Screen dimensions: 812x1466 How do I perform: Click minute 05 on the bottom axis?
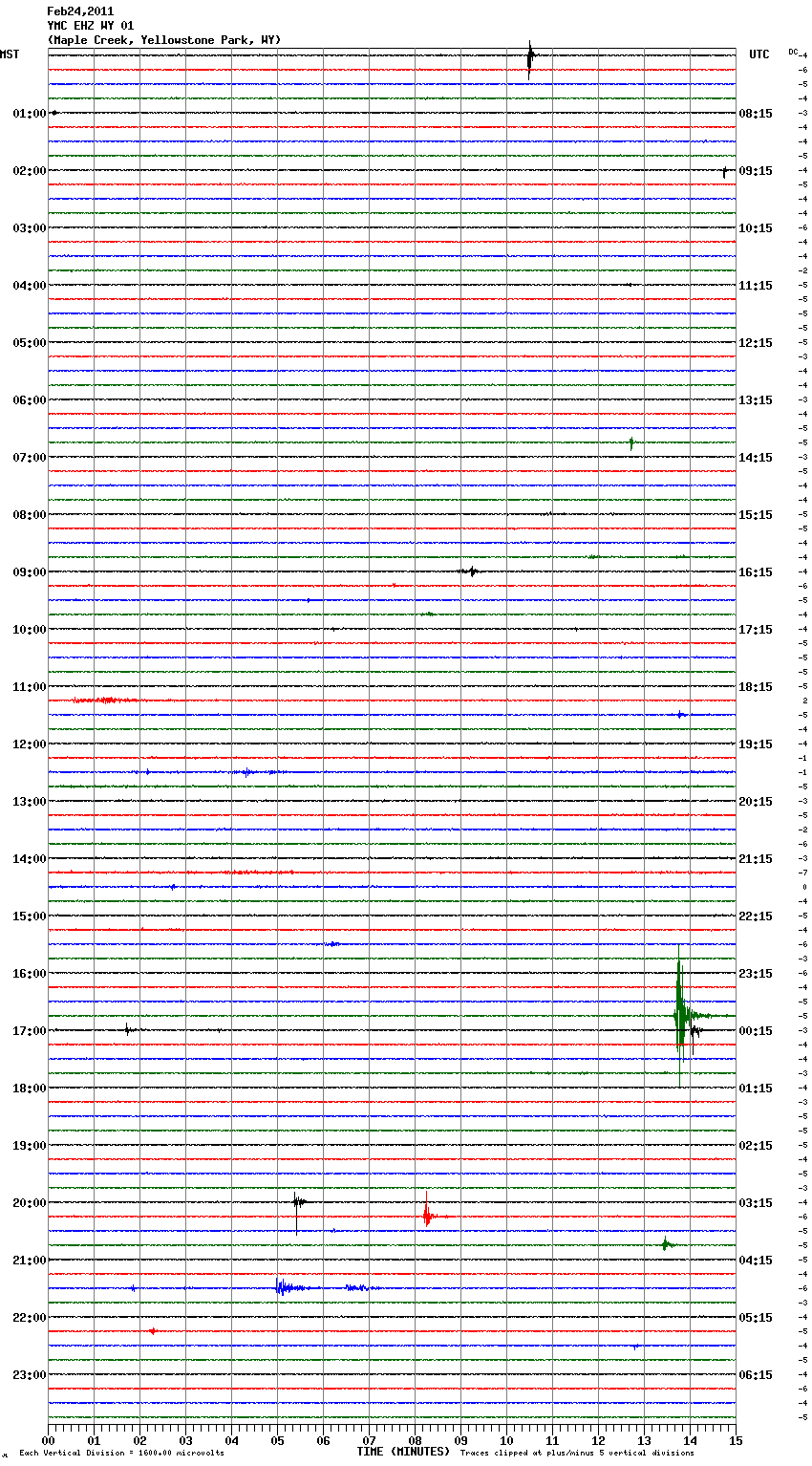coord(277,1440)
